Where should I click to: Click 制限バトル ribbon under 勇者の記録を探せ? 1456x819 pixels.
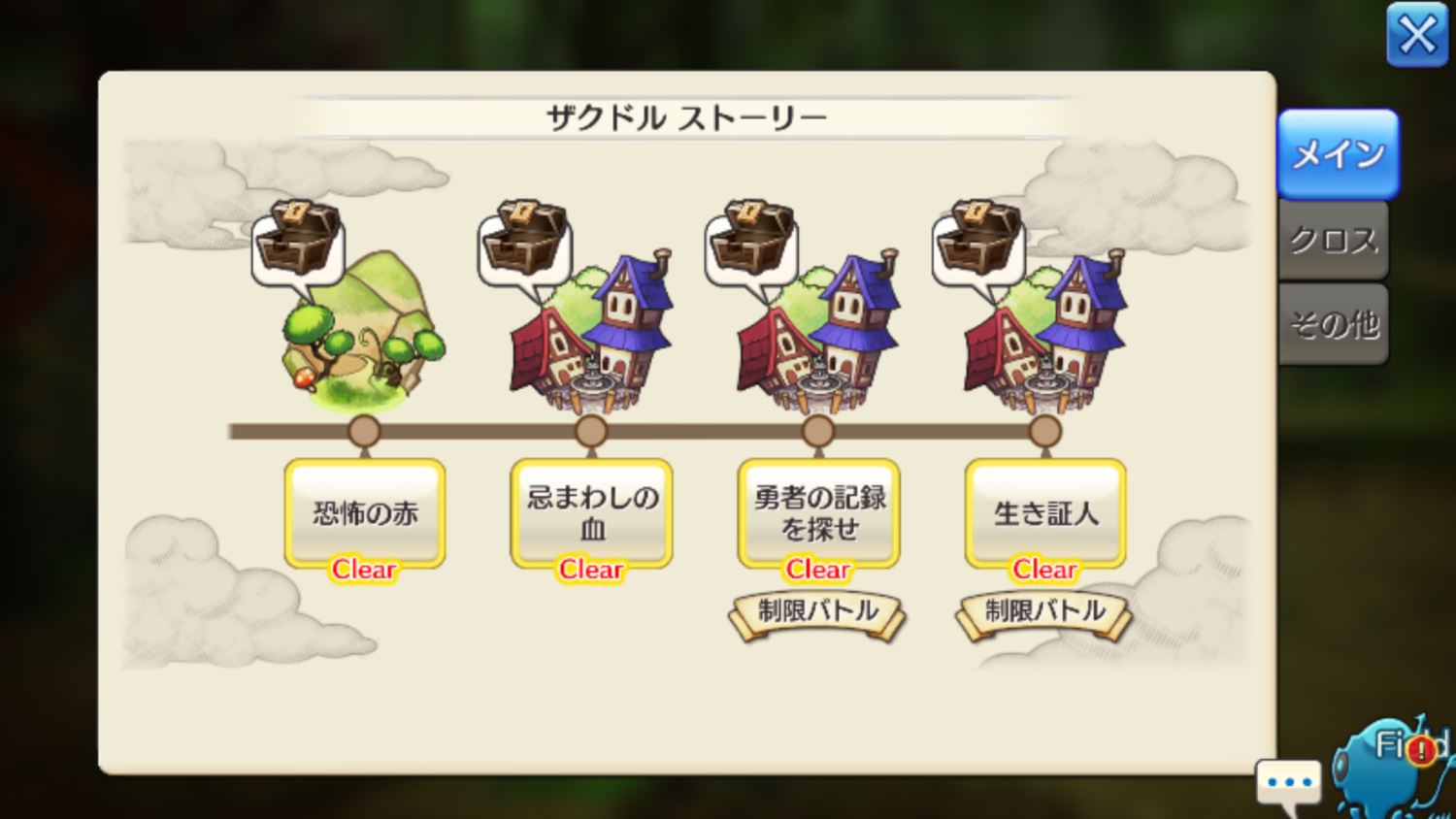[x=818, y=614]
